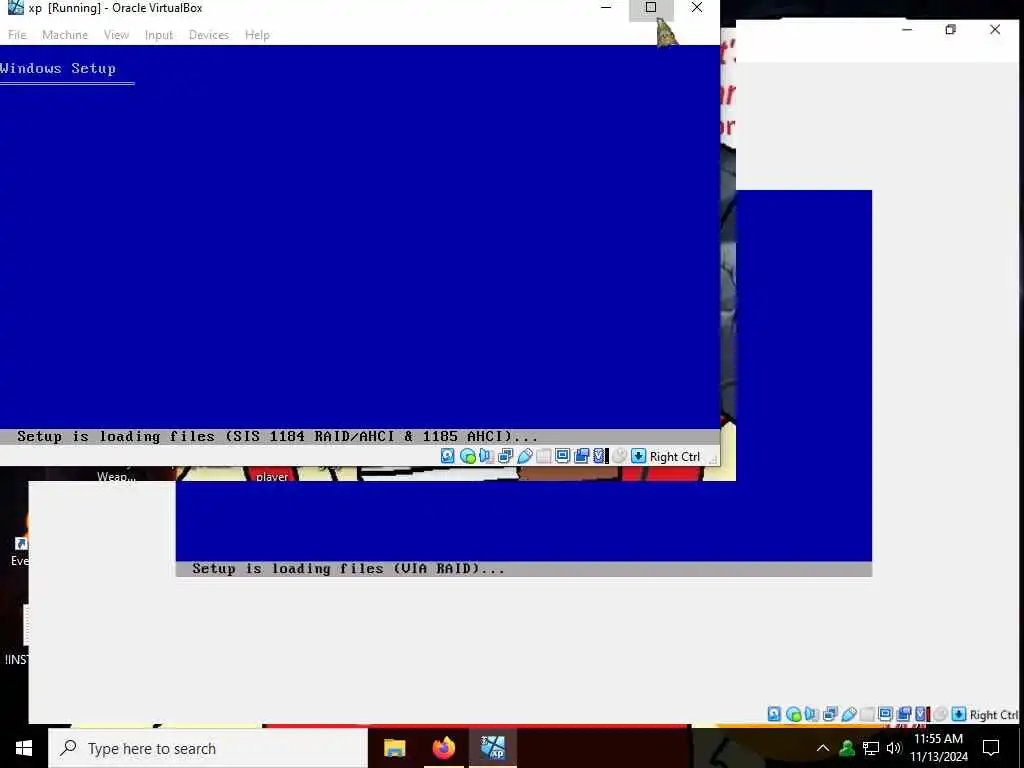This screenshot has height=768, width=1024.
Task: Open the volume control in system tray
Action: (893, 748)
